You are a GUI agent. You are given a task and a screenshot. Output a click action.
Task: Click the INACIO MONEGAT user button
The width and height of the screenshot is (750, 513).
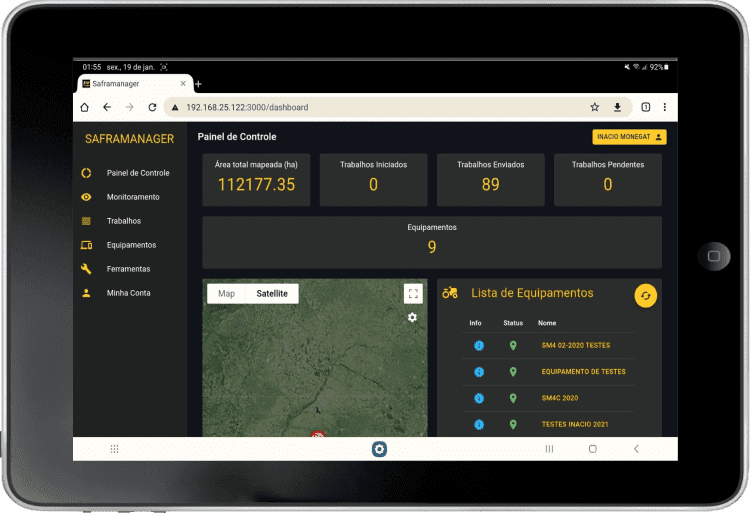[x=629, y=137]
